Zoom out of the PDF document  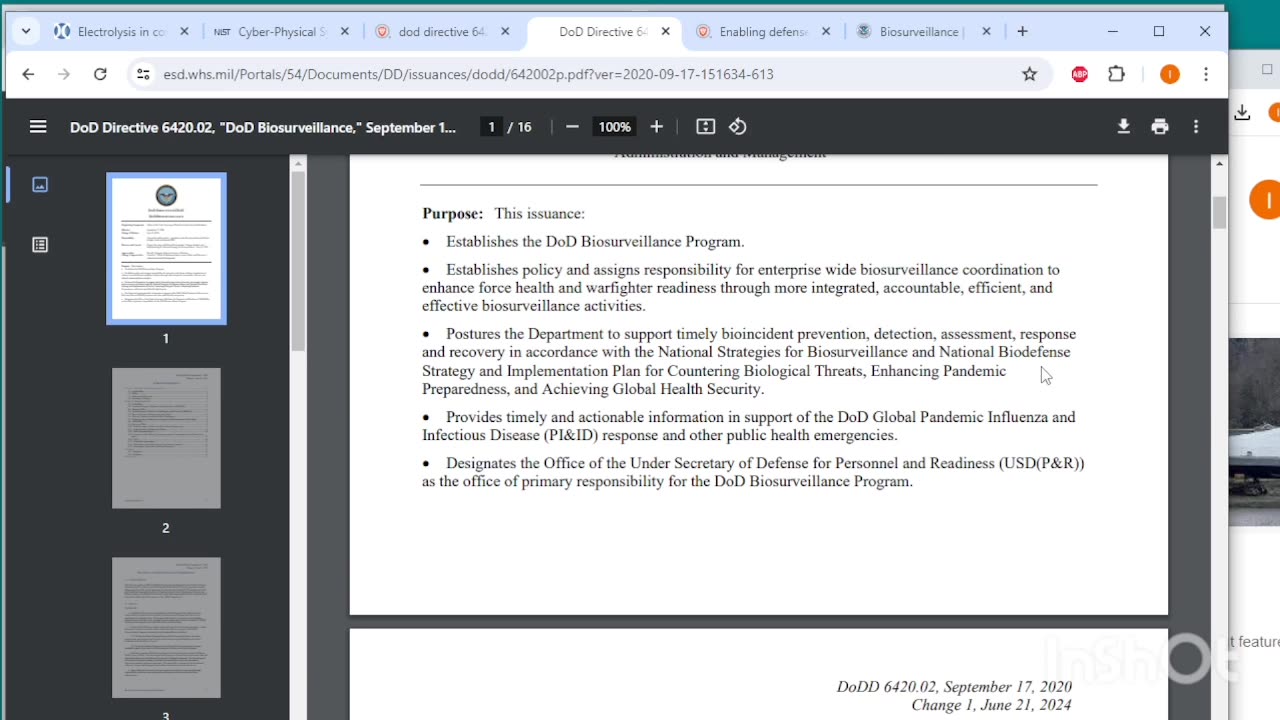pyautogui.click(x=572, y=127)
